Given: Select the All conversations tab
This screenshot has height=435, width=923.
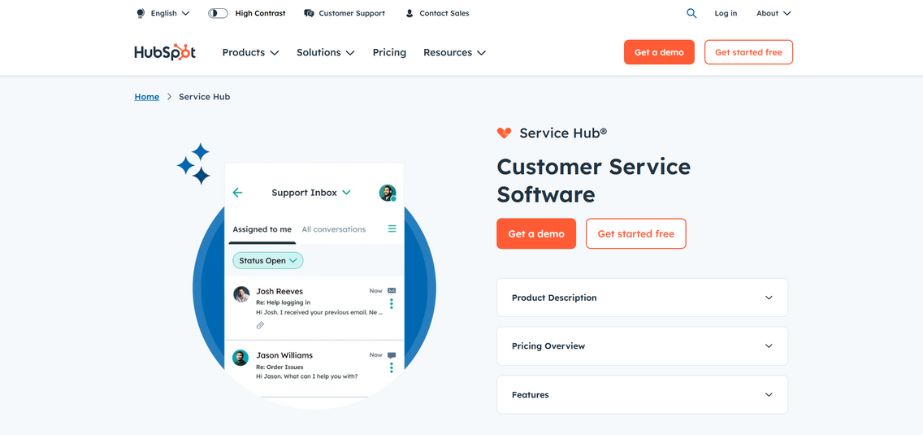Looking at the screenshot, I should click(x=334, y=230).
